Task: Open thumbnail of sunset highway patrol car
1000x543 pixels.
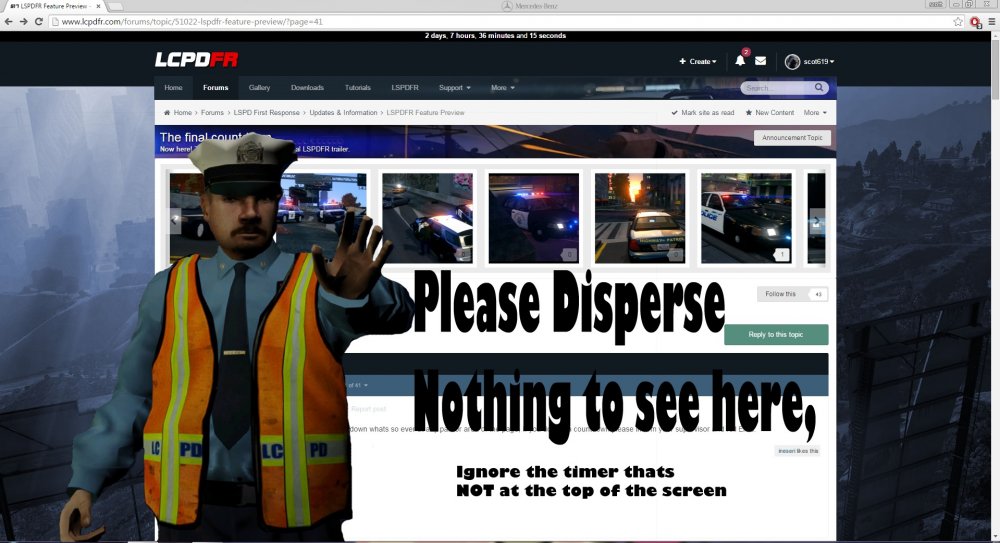Action: 640,218
